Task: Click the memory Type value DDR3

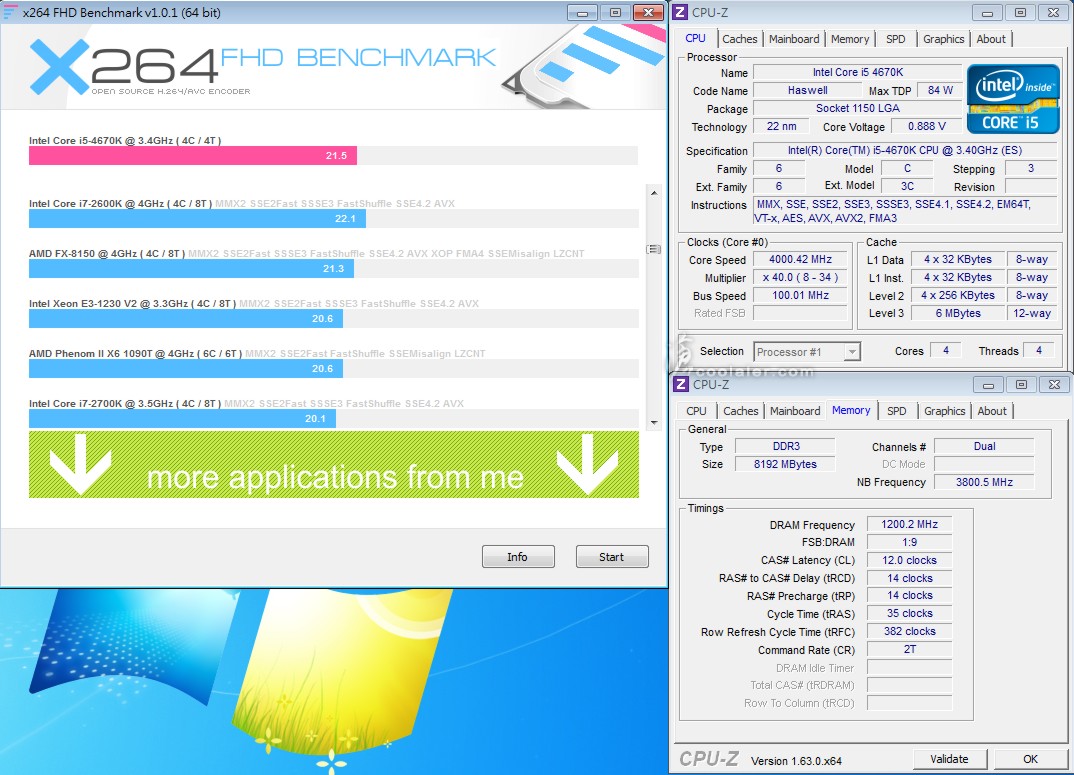Action: 785,446
